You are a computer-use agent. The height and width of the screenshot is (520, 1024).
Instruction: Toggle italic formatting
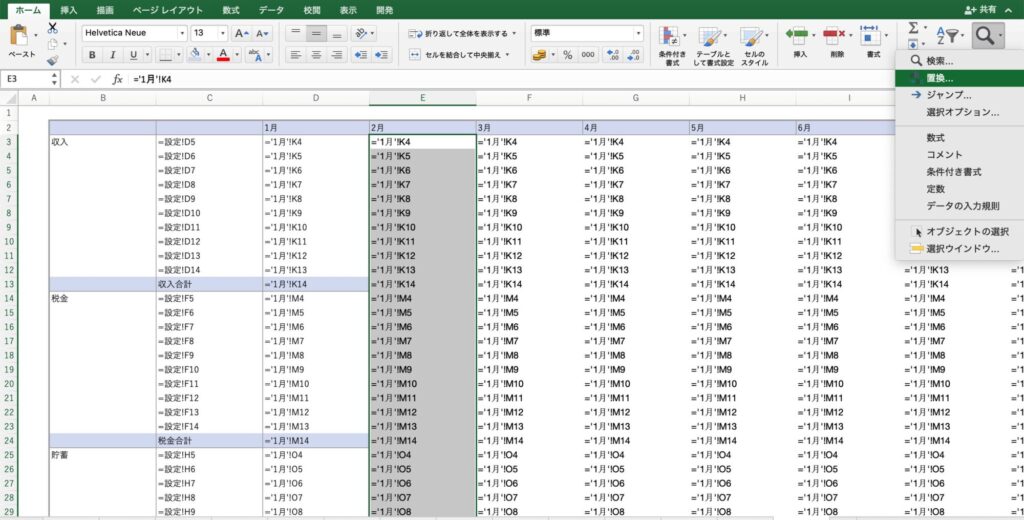(115, 55)
